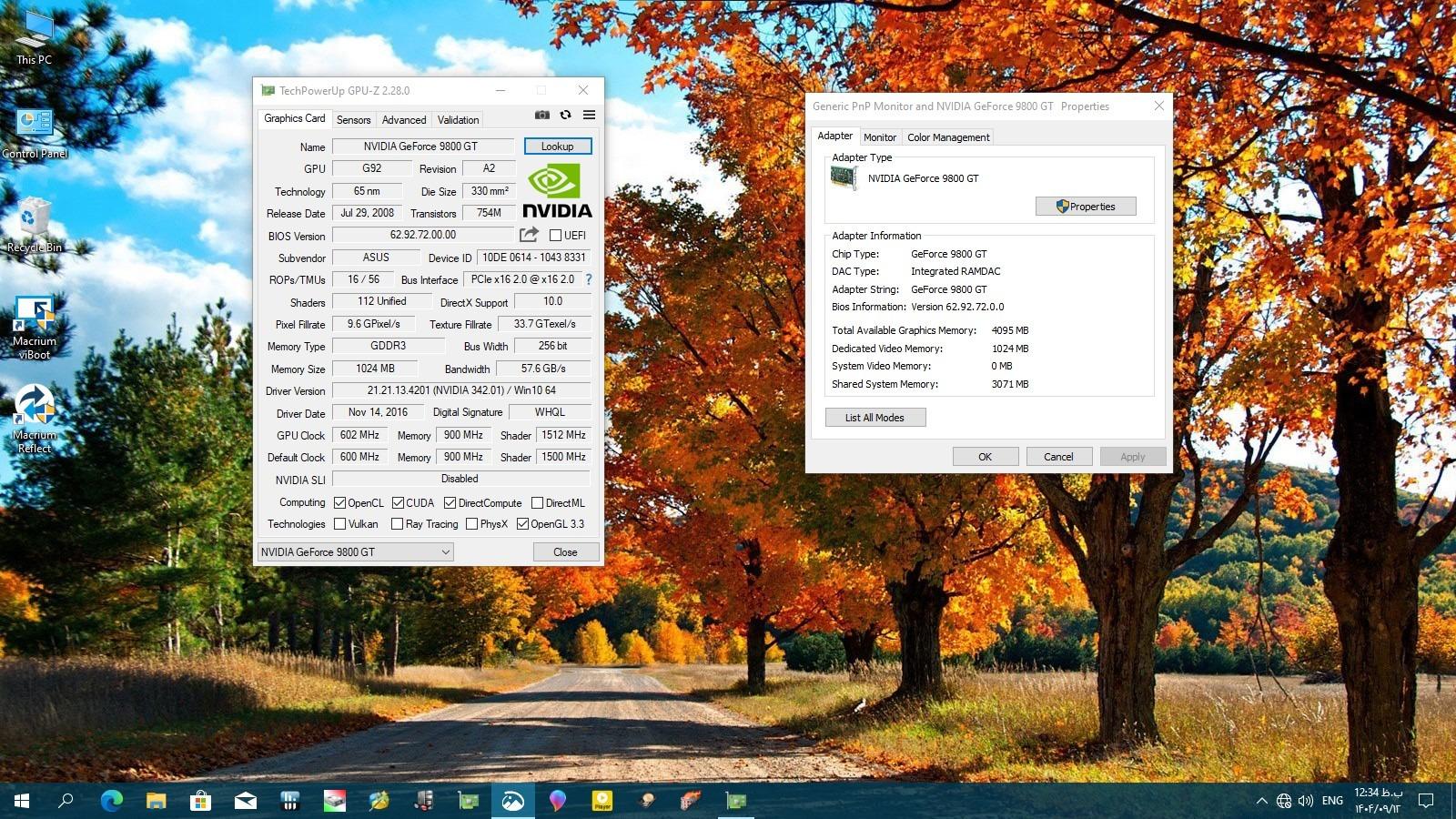
Task: Toggle the Vulkan checkbox
Action: tap(340, 524)
